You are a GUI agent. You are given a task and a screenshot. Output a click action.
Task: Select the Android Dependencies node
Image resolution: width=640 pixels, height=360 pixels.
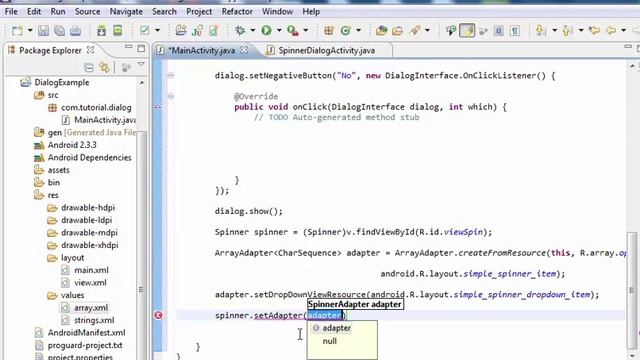89,158
